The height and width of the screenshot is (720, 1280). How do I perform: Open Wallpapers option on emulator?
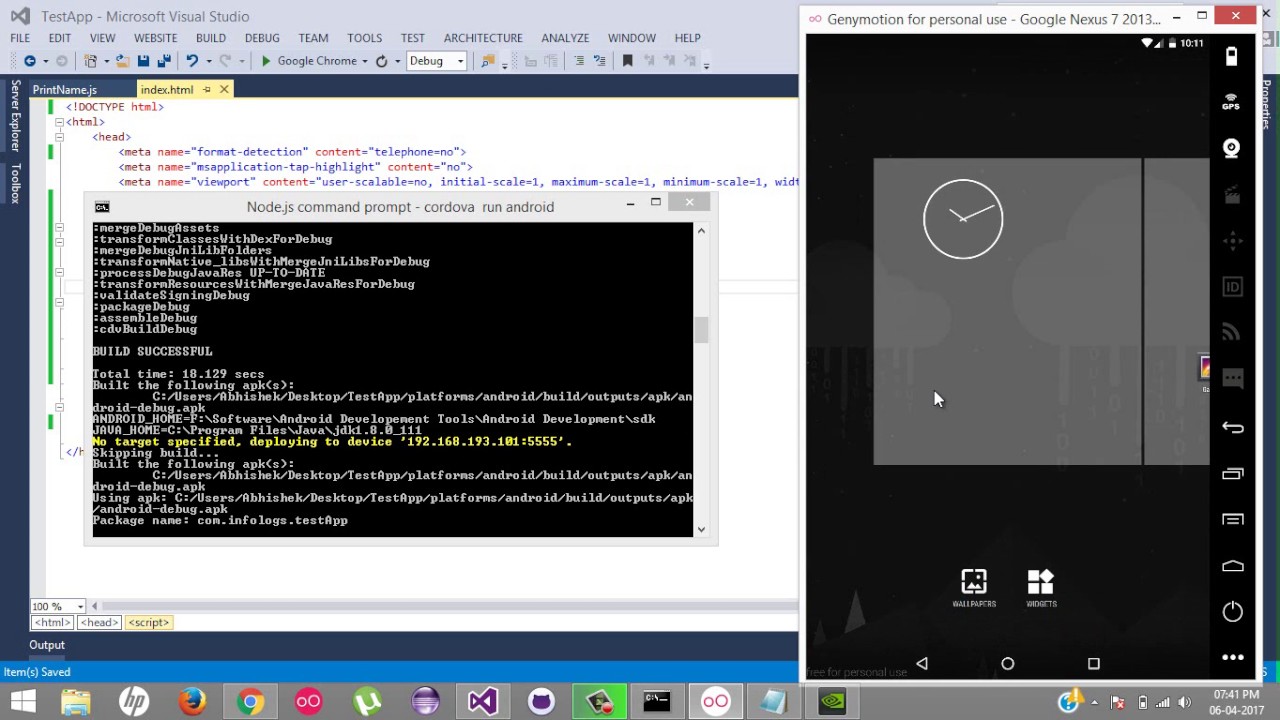pyautogui.click(x=974, y=588)
